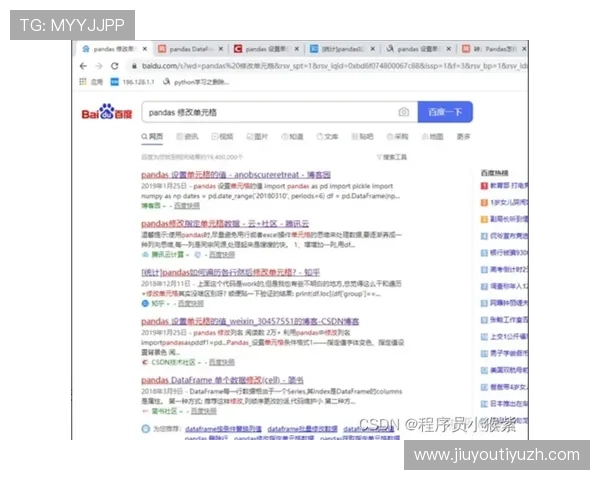Screen dimensions: 600x480
Task: Select the 采购 search category
Action: tap(397, 136)
